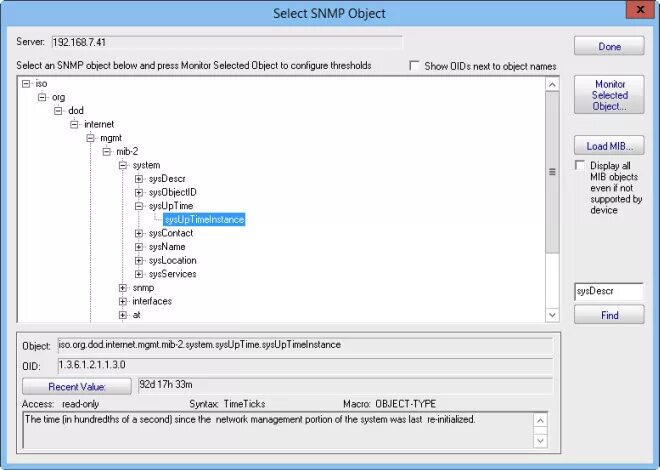Click Monitor Selected Object button
The image size is (660, 470).
point(609,95)
